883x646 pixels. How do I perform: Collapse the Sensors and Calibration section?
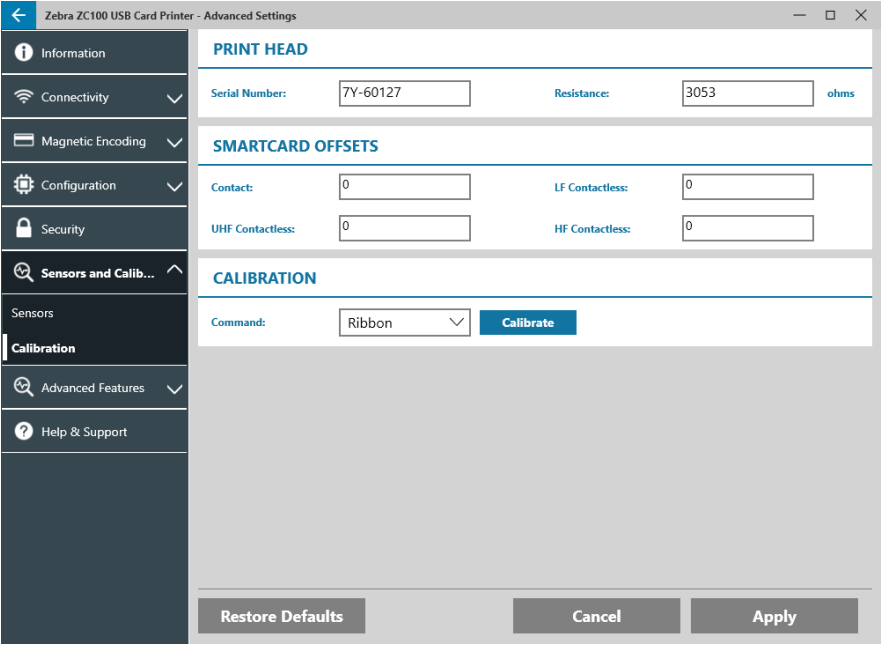pyautogui.click(x=174, y=272)
